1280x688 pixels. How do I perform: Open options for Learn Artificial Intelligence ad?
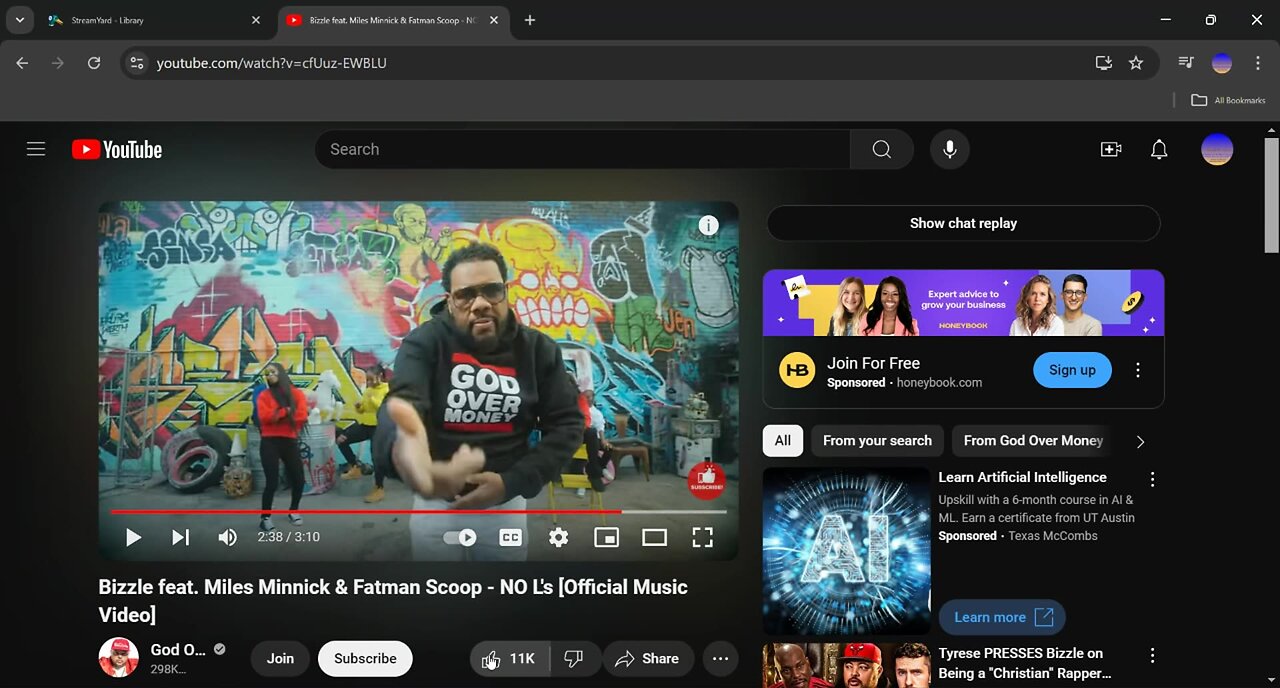click(1152, 479)
